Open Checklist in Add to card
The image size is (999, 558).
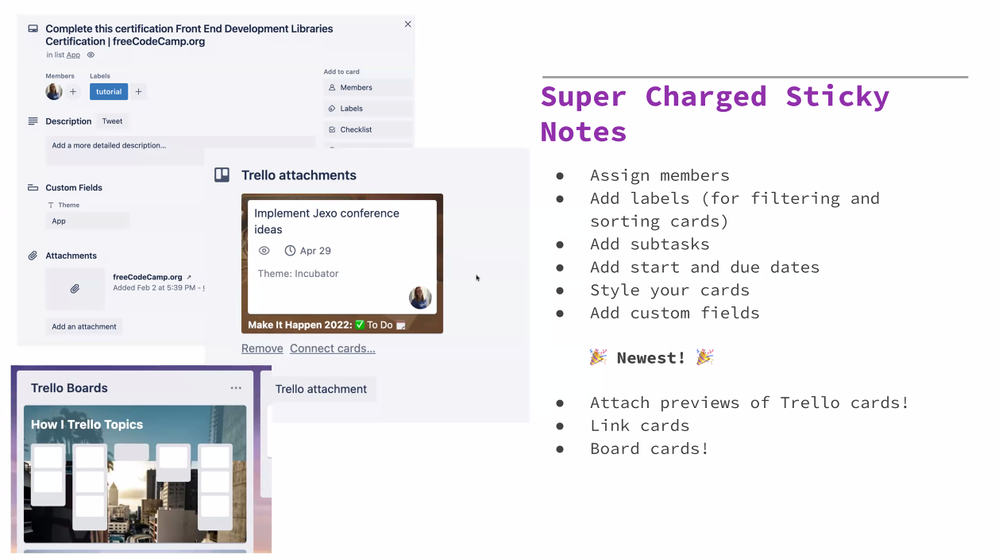(x=368, y=129)
